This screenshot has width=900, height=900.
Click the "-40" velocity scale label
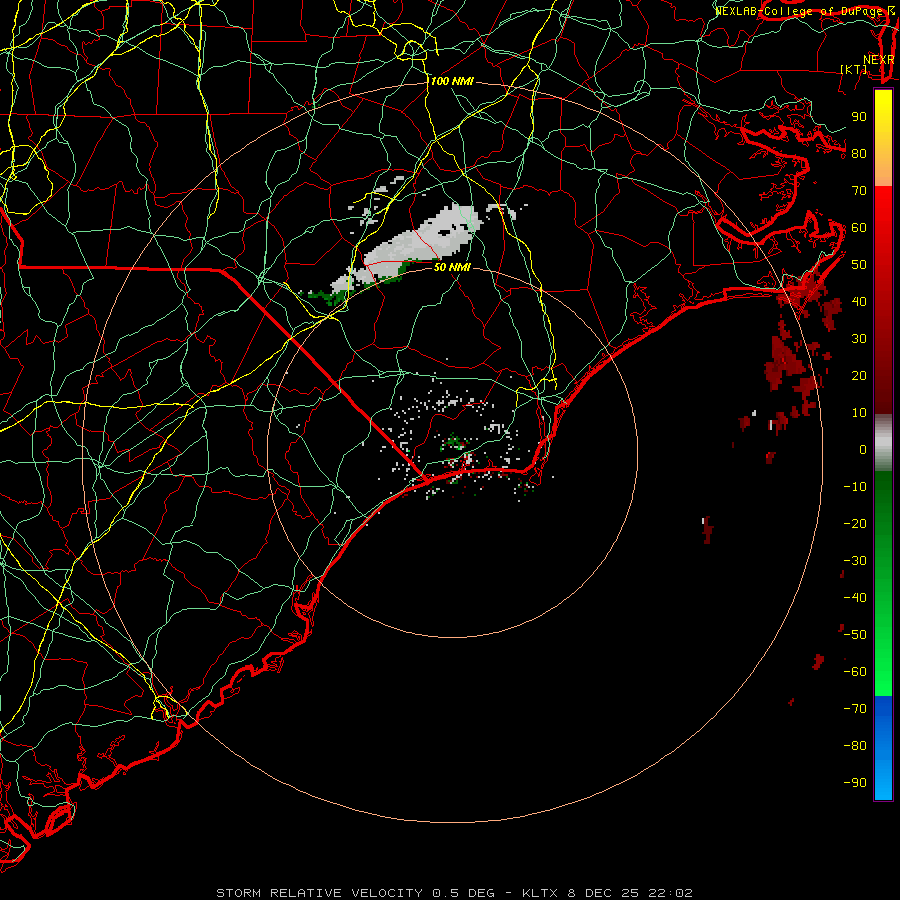coord(855,598)
